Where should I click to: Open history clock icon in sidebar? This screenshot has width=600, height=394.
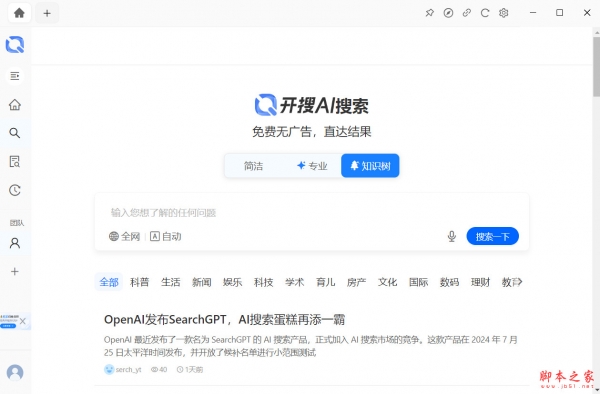coord(15,190)
